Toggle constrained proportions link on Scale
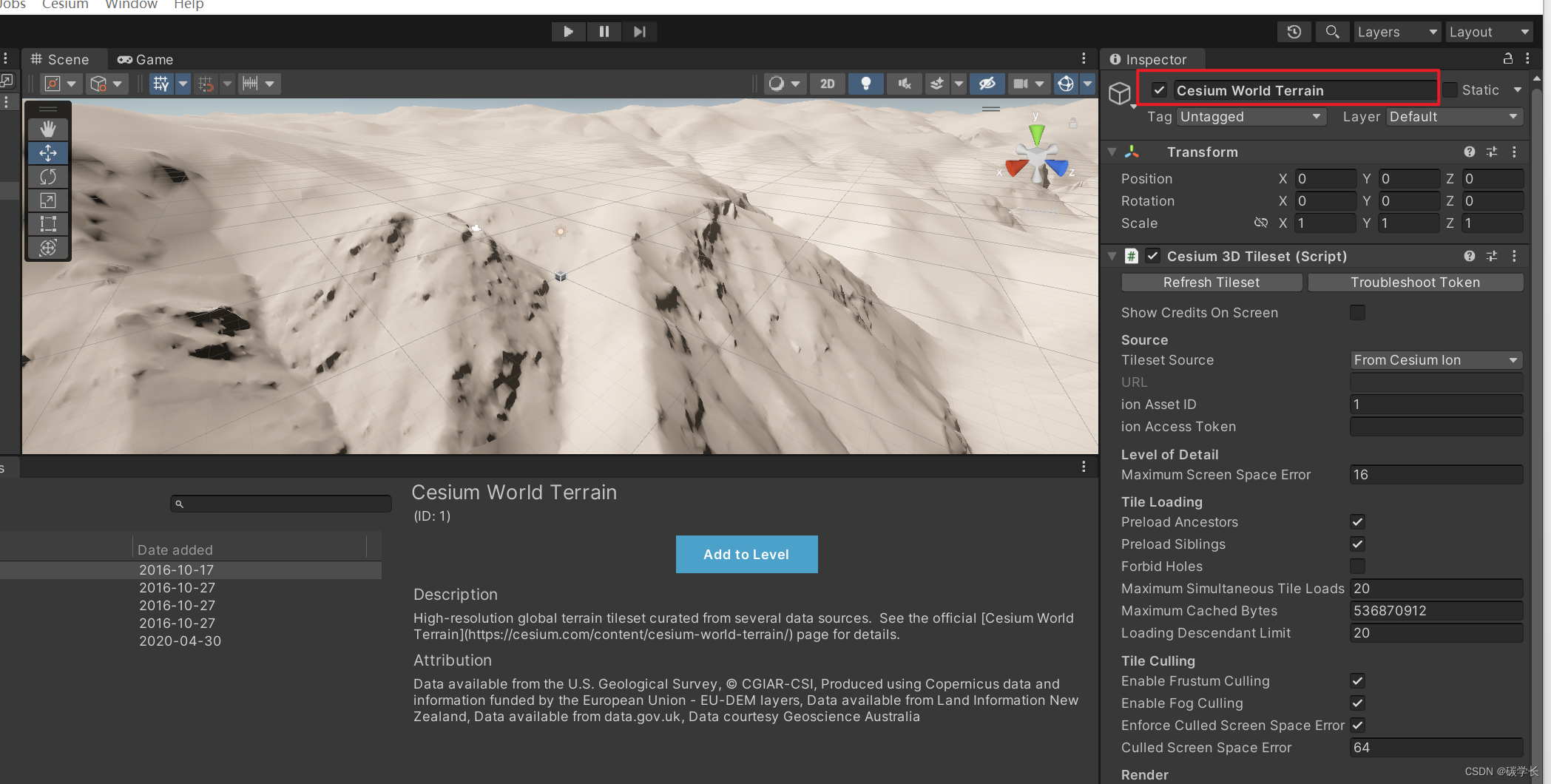Viewport: 1551px width, 784px height. point(1261,223)
